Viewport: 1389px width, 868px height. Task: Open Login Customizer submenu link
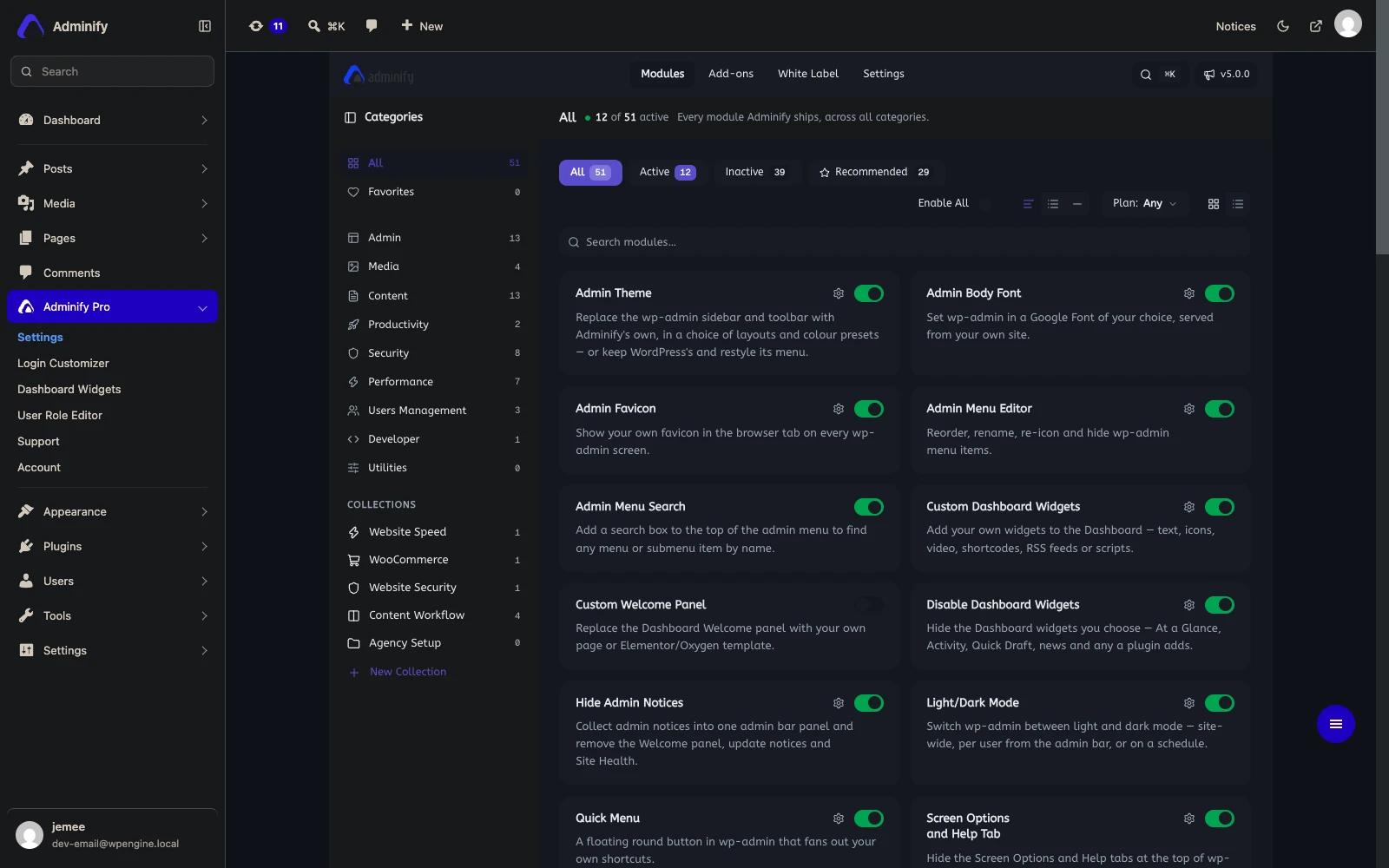[63, 364]
